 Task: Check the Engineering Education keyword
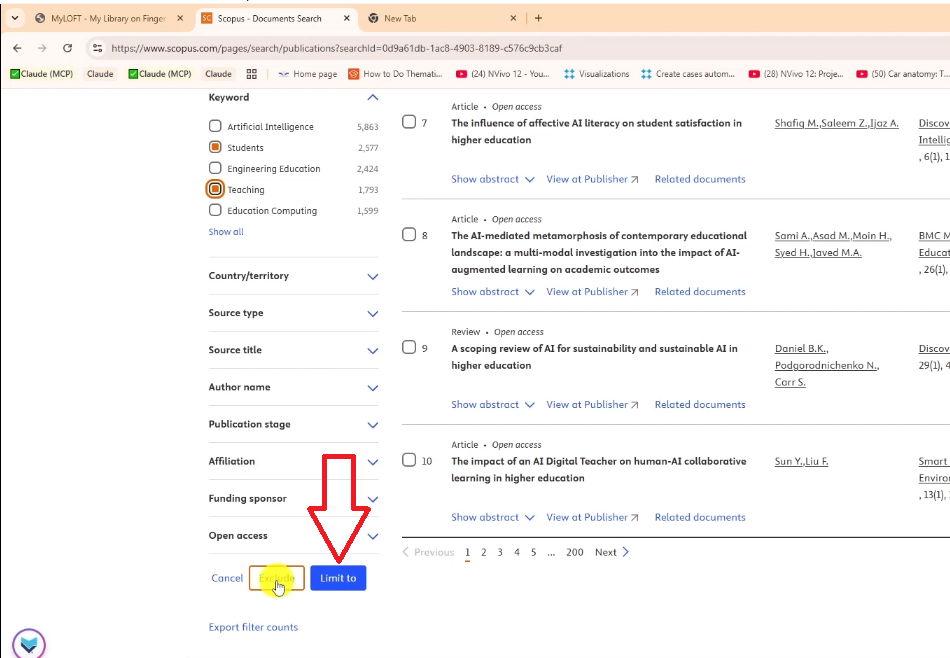215,168
